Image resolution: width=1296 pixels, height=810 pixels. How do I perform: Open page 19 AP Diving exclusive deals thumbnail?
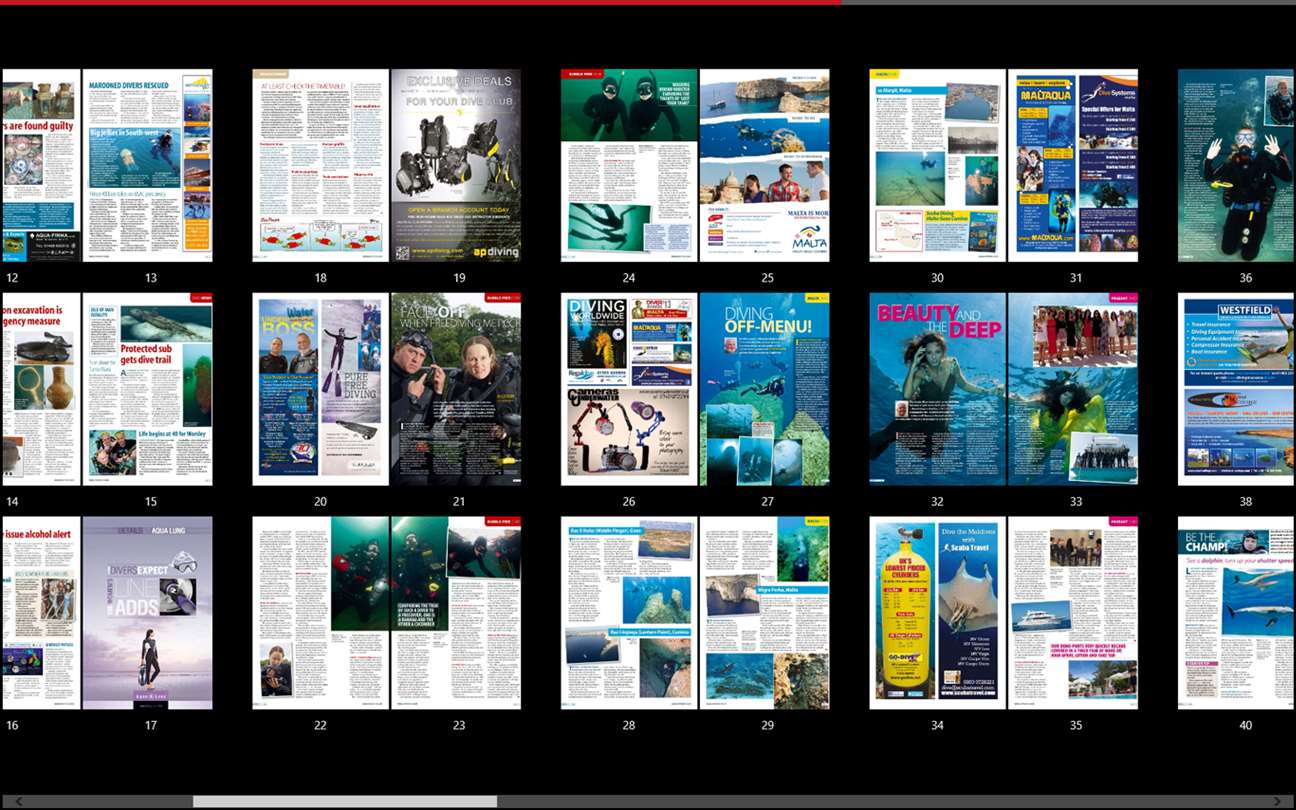(x=456, y=165)
